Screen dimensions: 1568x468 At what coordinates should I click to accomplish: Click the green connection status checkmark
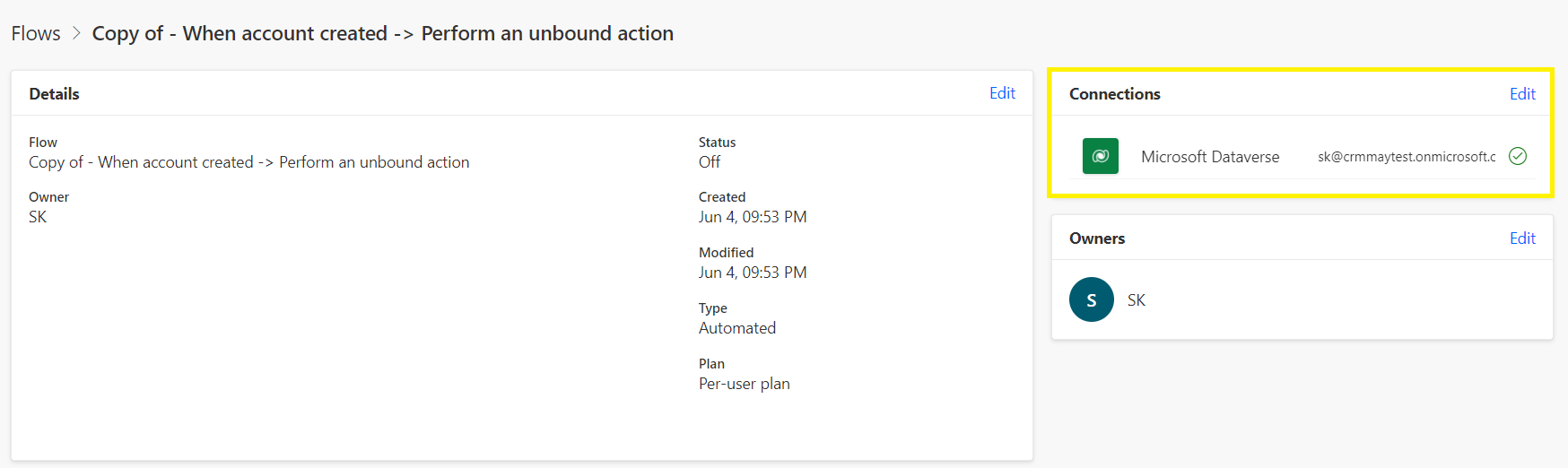pyautogui.click(x=1518, y=156)
